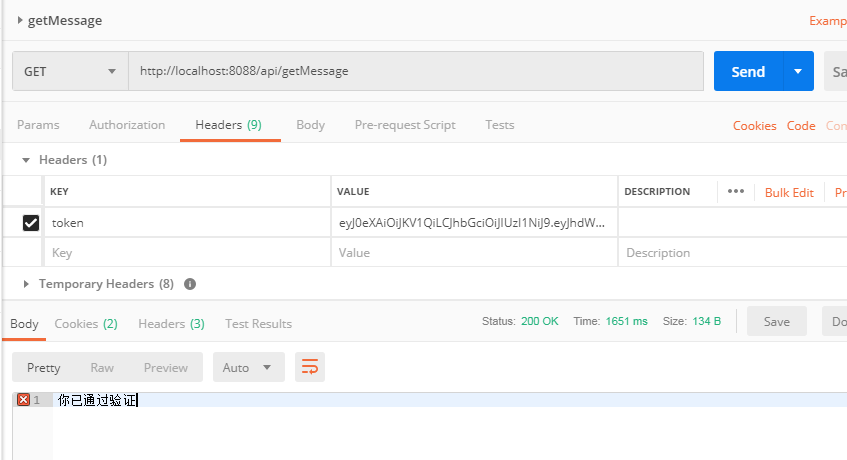This screenshot has width=847, height=460.
Task: Select the Headers (9) request tab
Action: coord(228,125)
